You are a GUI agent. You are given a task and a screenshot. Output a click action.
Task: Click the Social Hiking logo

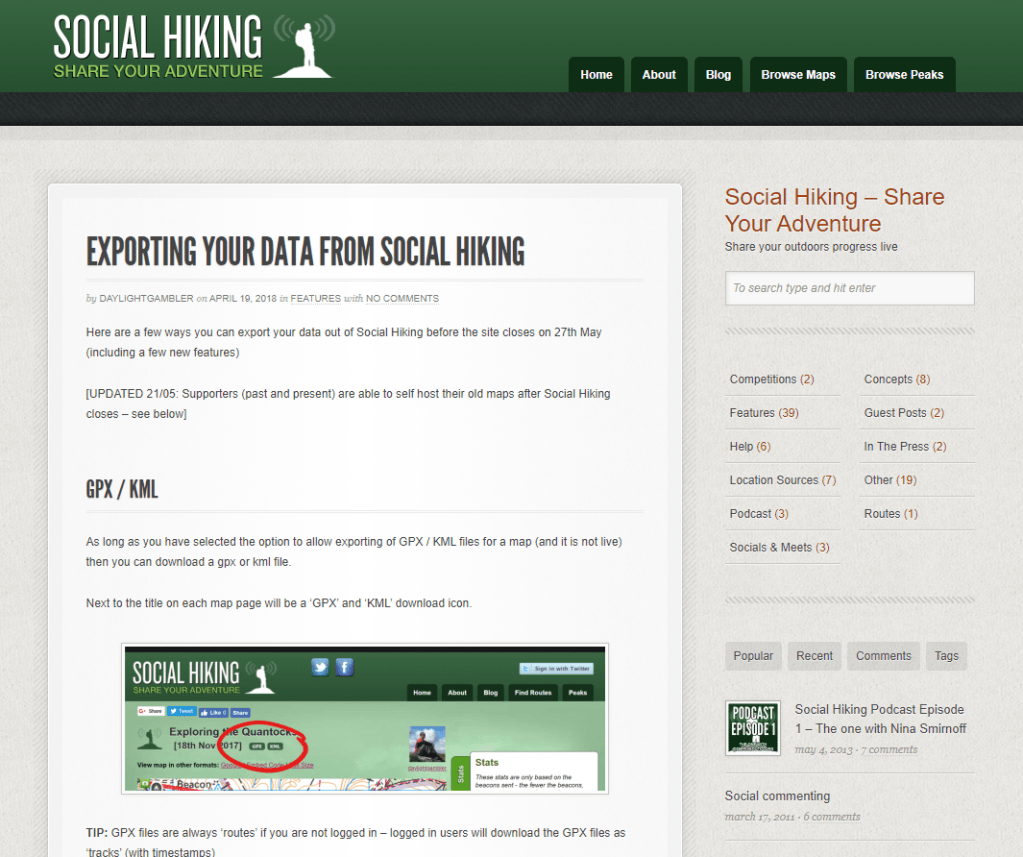tap(192, 47)
